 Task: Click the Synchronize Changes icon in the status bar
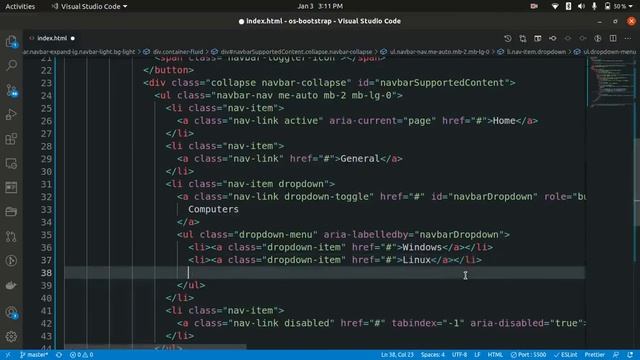point(59,355)
